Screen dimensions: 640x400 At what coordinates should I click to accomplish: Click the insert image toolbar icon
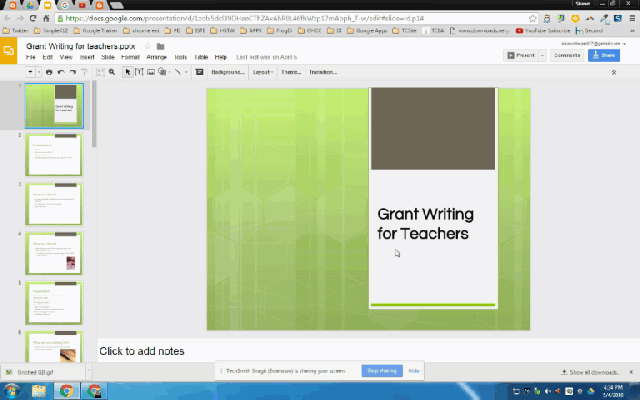point(150,72)
